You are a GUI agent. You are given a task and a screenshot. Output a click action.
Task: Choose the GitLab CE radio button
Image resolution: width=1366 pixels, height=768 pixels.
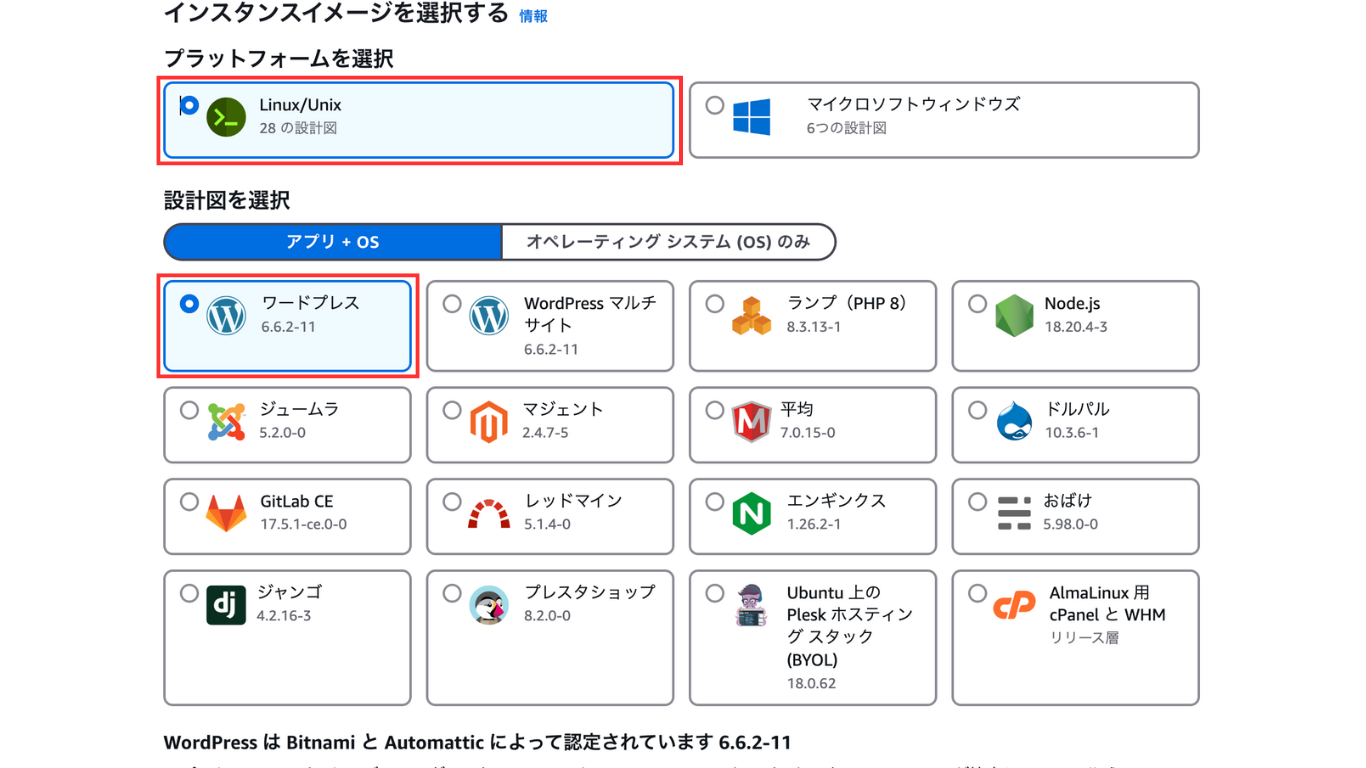189,502
